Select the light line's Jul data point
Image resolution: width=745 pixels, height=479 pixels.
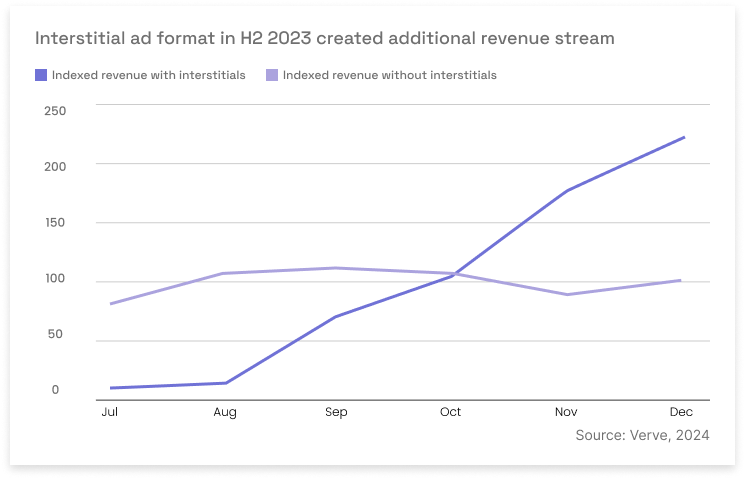pos(110,304)
